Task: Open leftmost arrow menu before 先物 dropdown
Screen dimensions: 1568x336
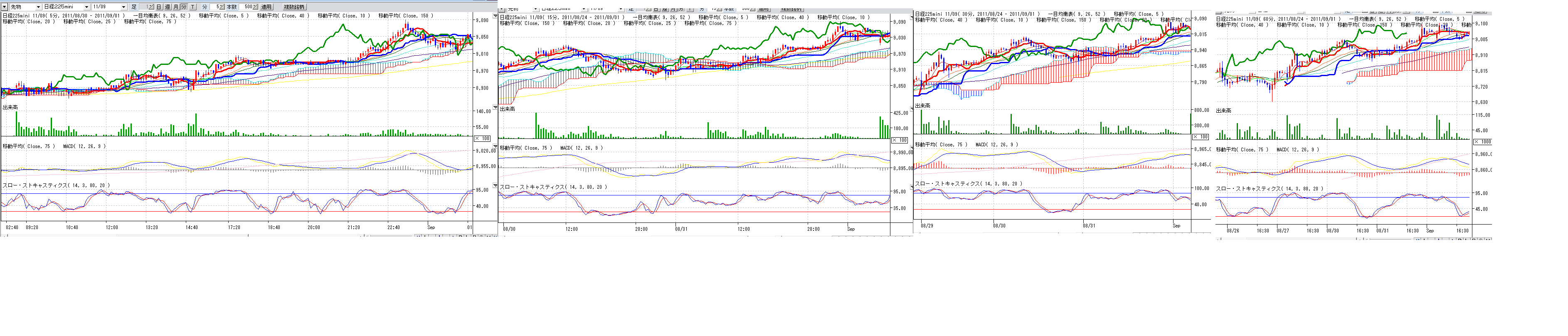Action: (x=4, y=7)
